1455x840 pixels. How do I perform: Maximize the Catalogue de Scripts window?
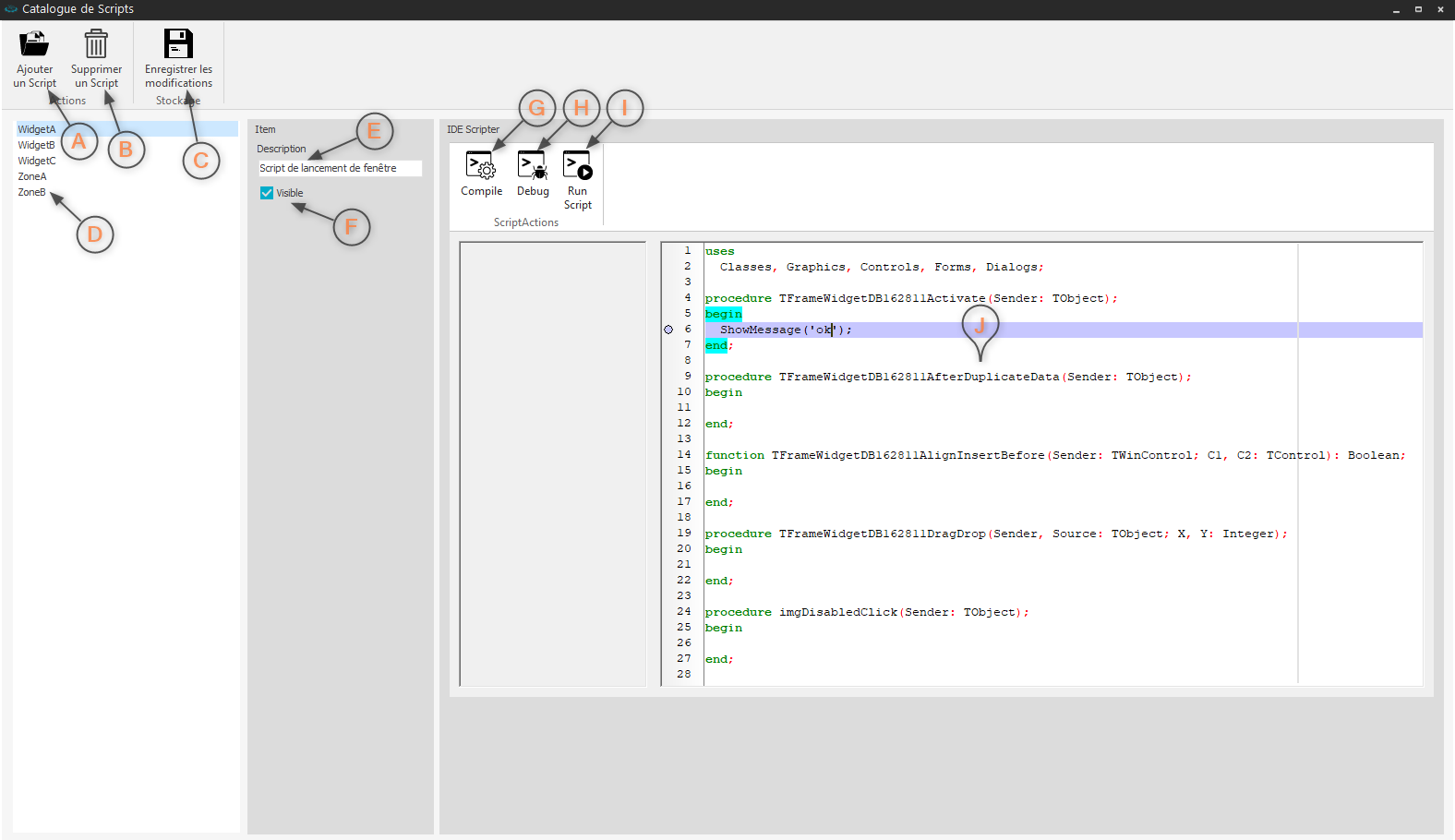coord(1418,9)
